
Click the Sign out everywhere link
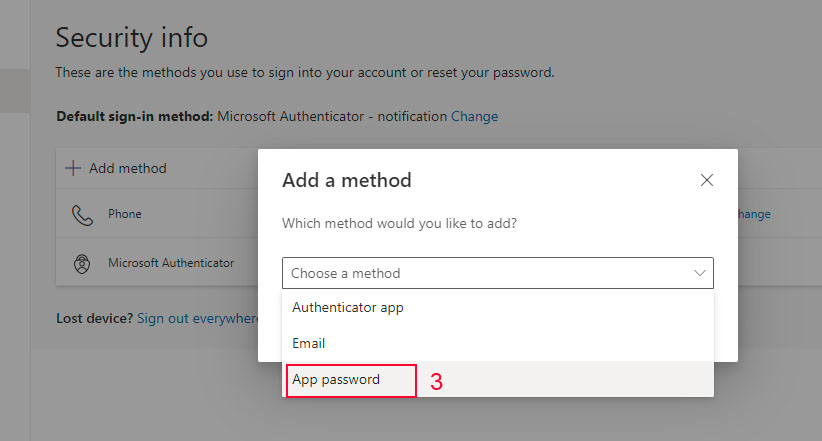tap(199, 318)
